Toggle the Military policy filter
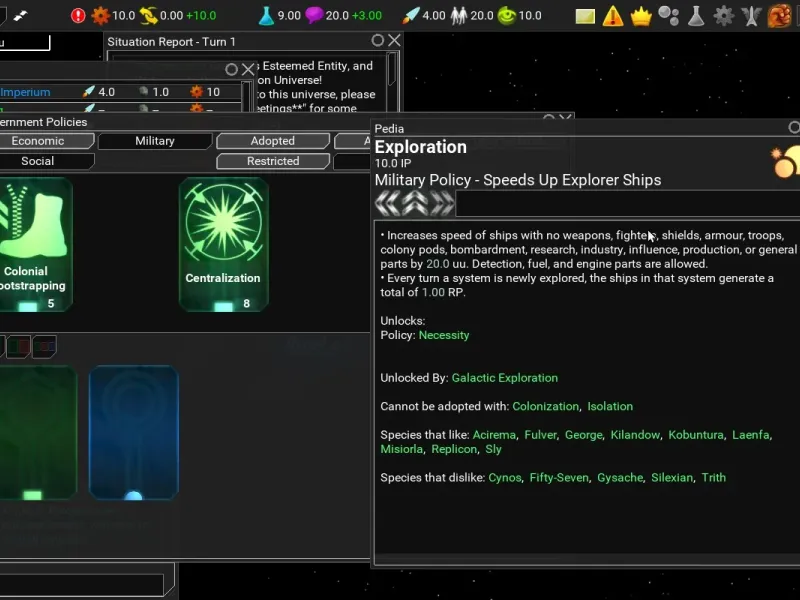Image resolution: width=800 pixels, height=600 pixels. 155,141
